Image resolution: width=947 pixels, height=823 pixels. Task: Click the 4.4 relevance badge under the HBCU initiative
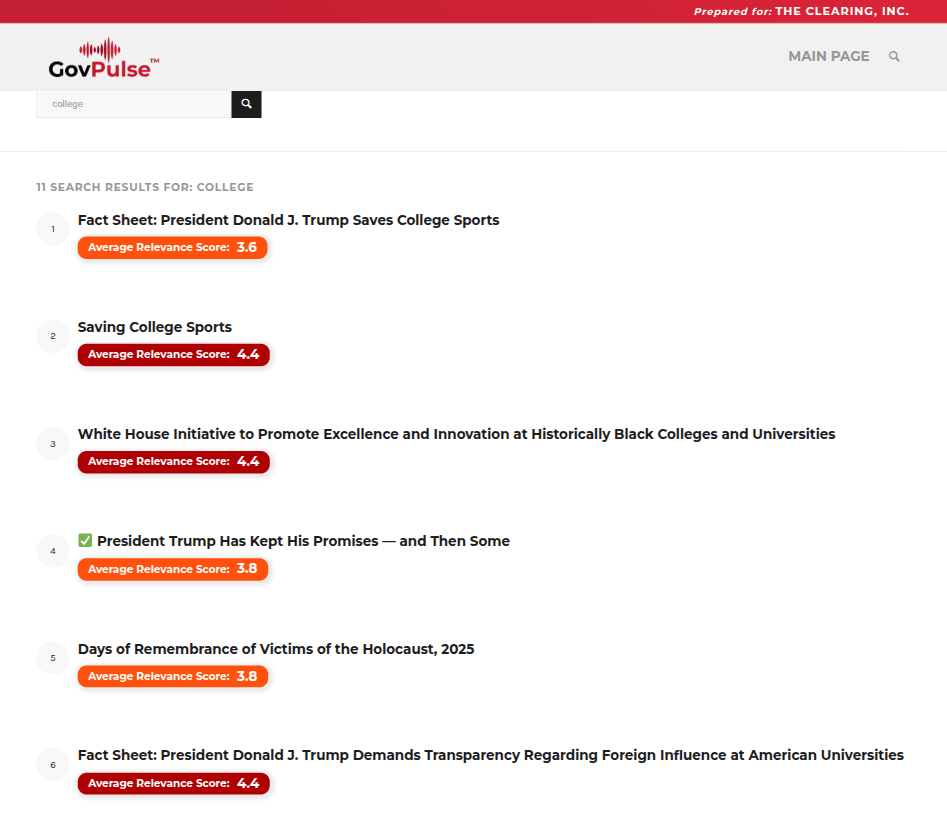[x=174, y=461]
